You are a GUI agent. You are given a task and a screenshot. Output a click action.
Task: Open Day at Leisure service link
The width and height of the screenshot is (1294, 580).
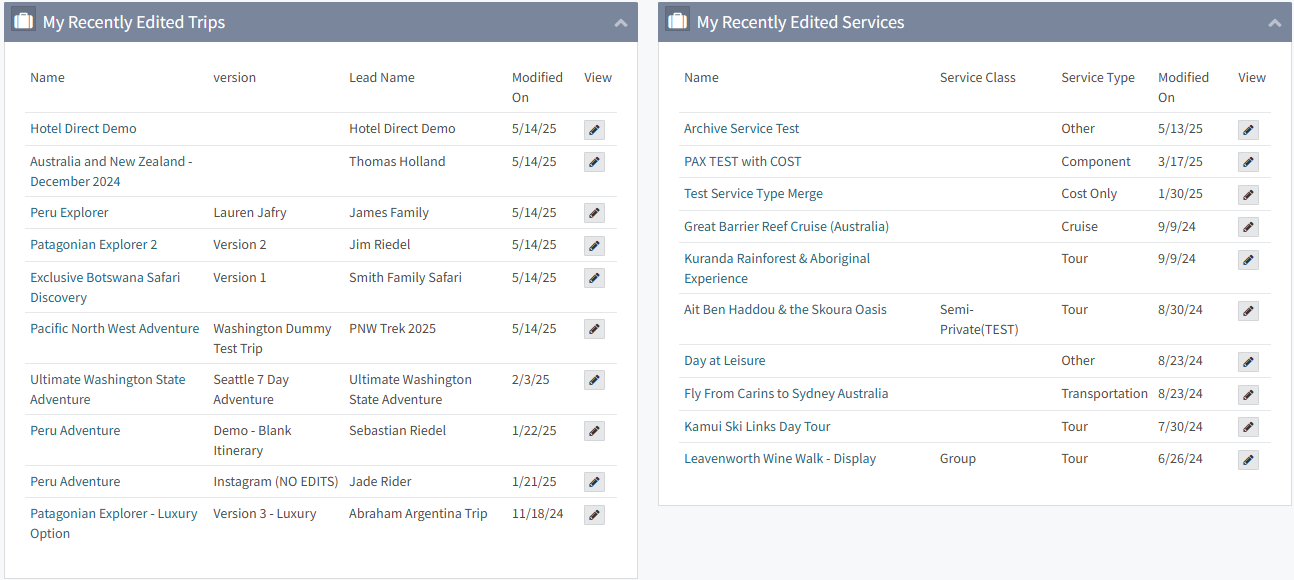point(724,361)
